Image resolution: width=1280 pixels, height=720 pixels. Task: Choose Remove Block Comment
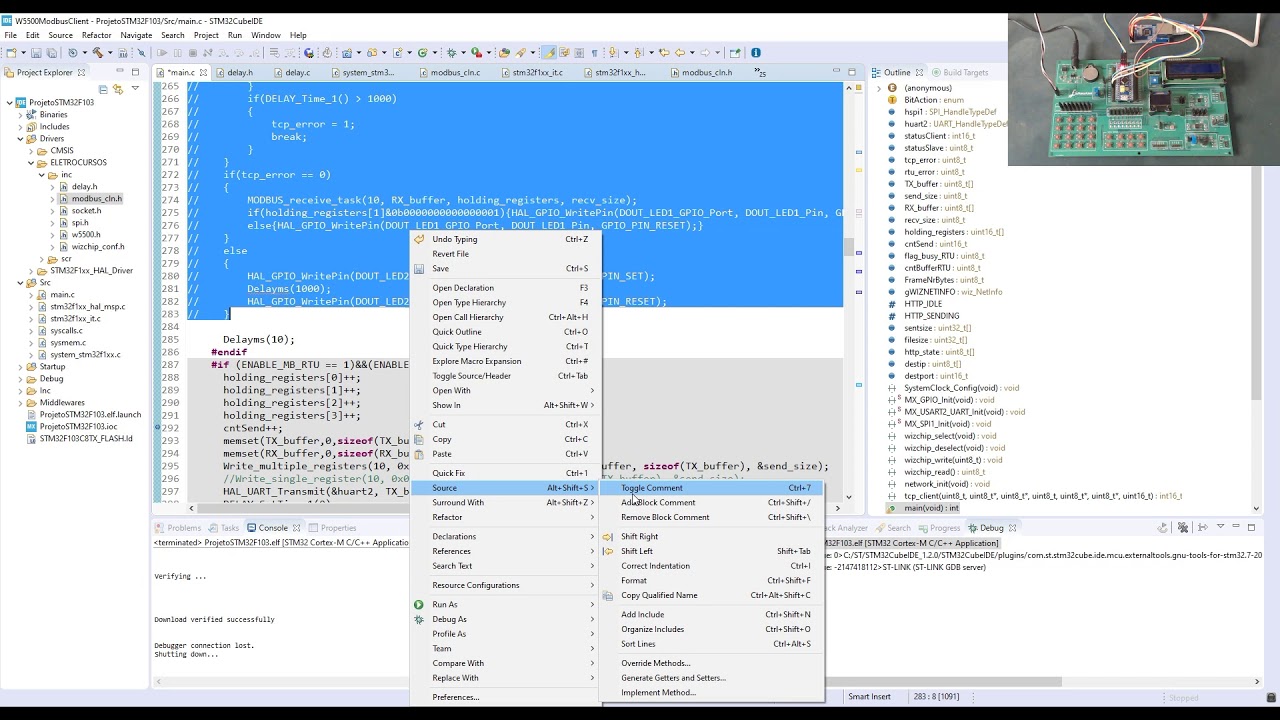point(711,517)
